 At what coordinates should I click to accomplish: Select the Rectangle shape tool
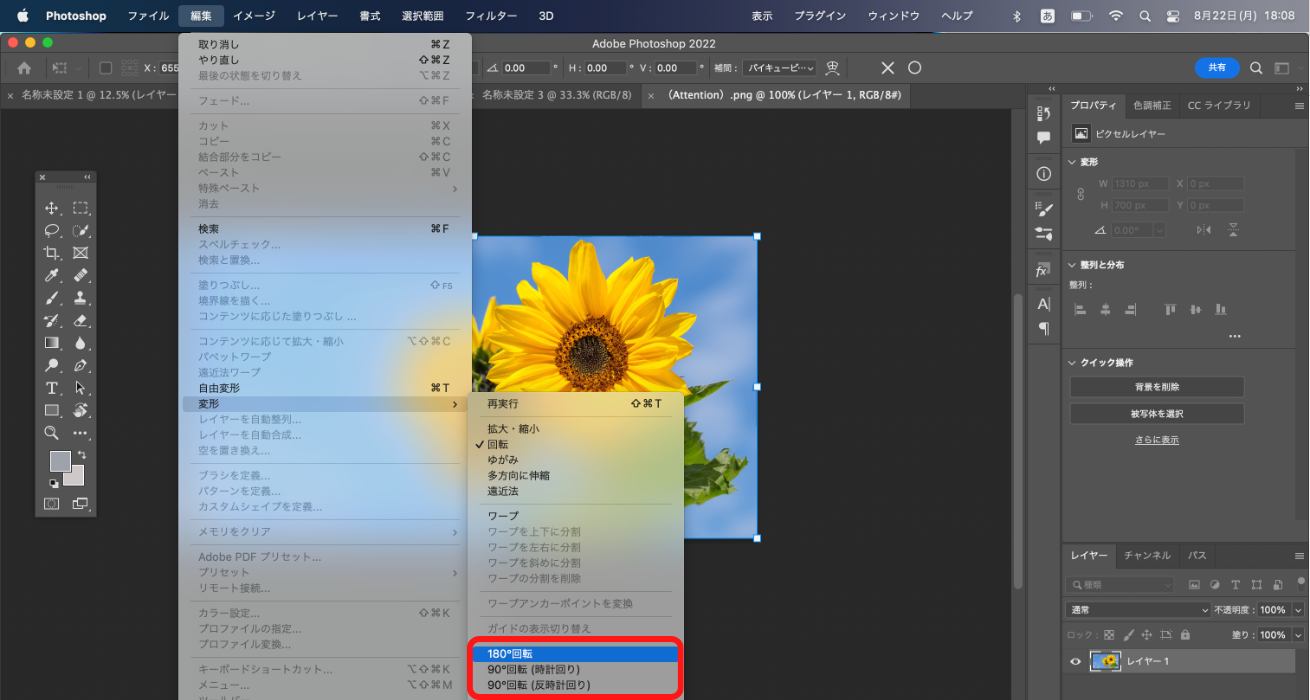(x=52, y=410)
